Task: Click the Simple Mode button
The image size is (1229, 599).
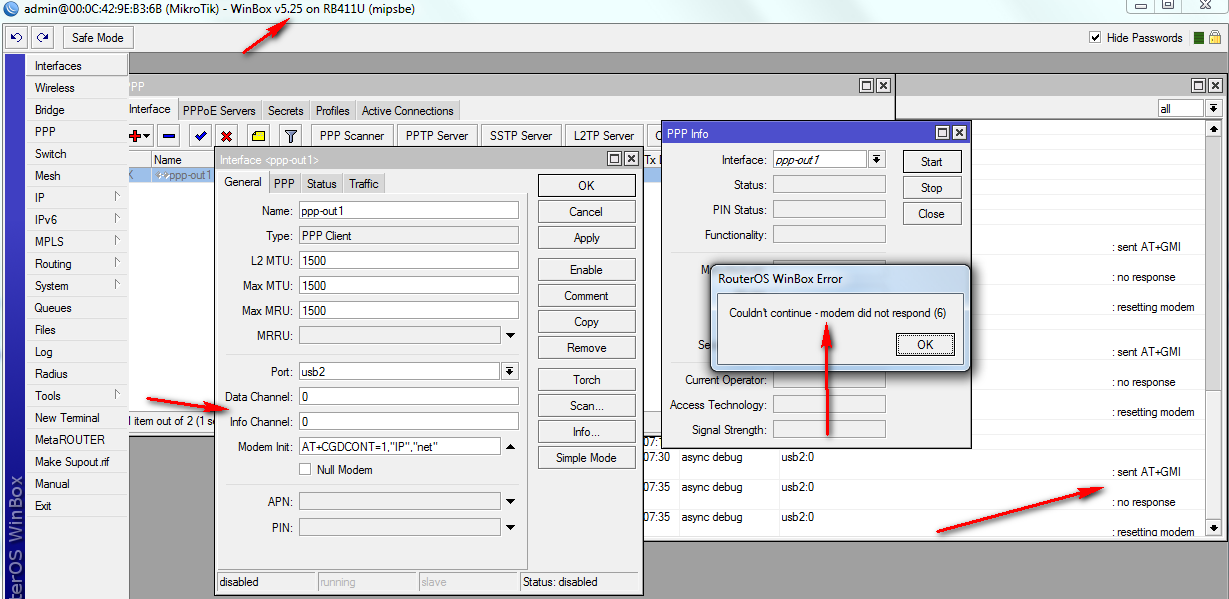Action: 587,458
